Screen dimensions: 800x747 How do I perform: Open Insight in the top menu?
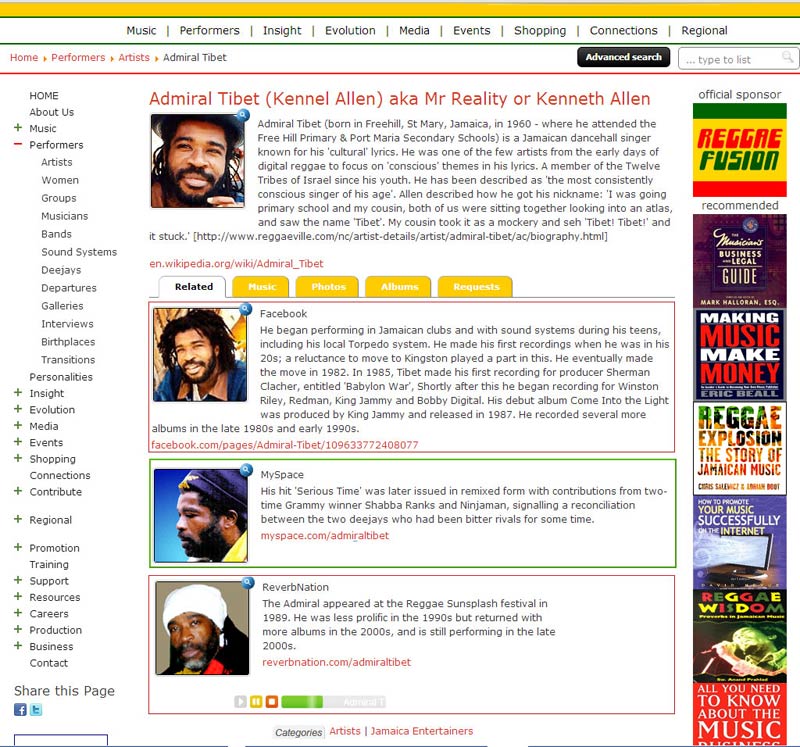[x=282, y=31]
